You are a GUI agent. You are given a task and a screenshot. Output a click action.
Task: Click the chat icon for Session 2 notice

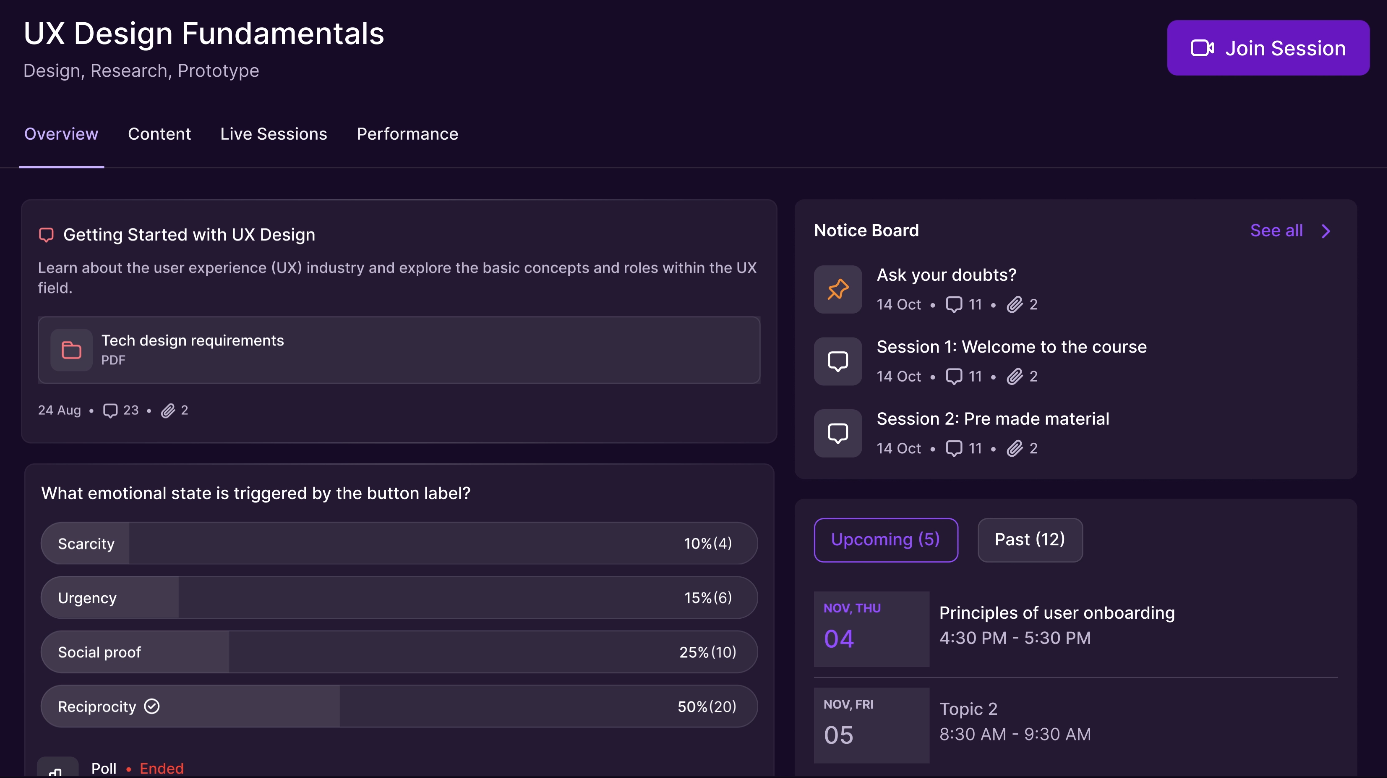(838, 434)
